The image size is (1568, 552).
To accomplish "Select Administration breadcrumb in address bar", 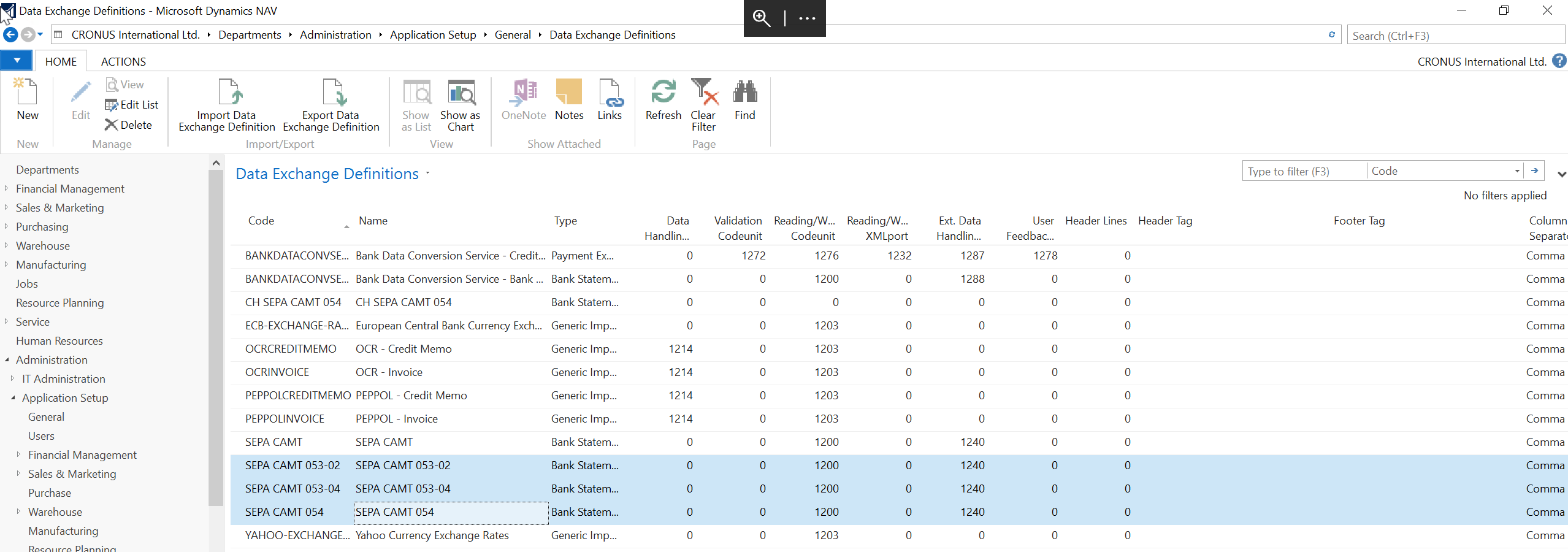I will click(x=335, y=35).
